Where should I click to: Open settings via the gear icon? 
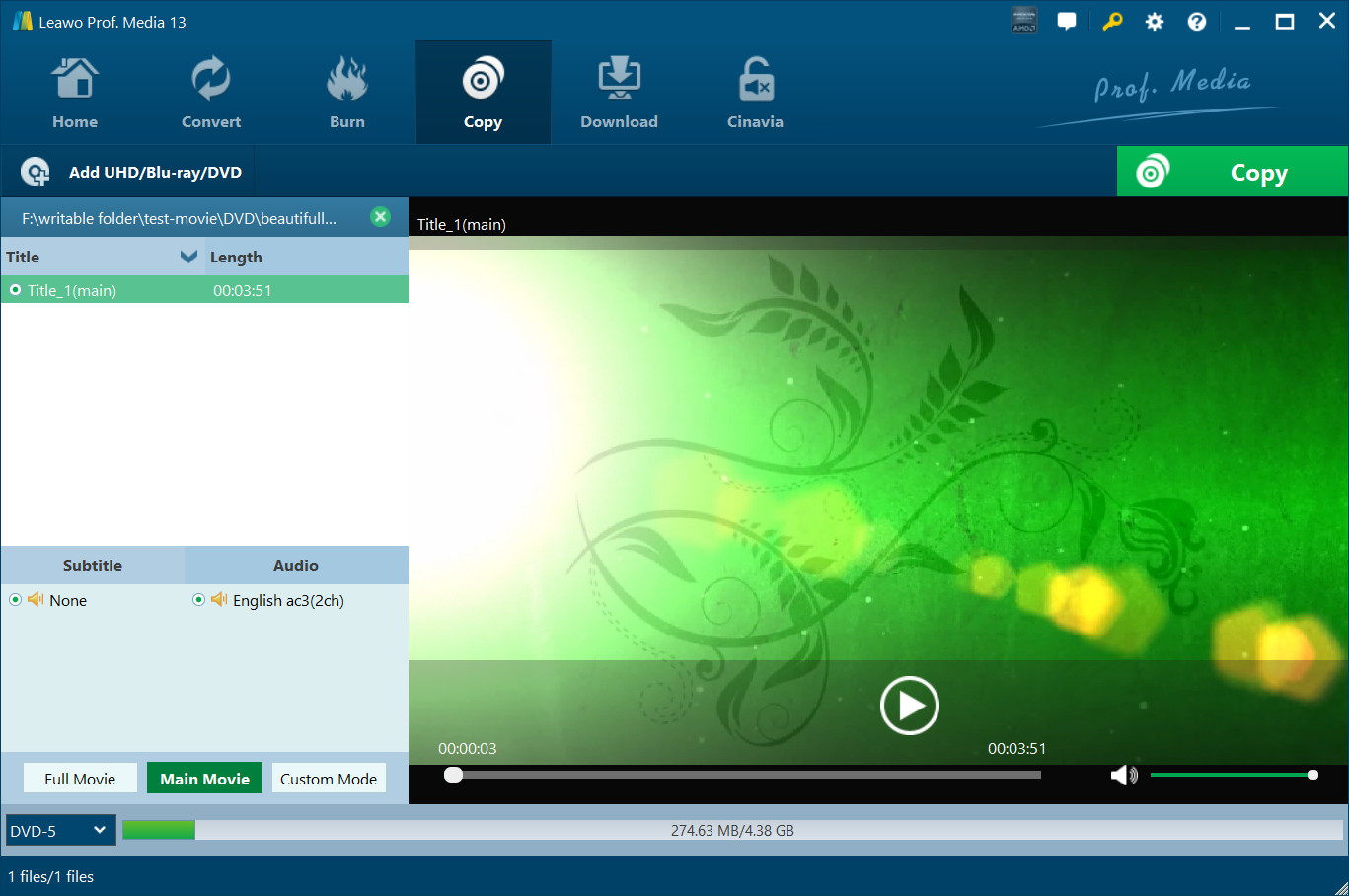point(1155,22)
